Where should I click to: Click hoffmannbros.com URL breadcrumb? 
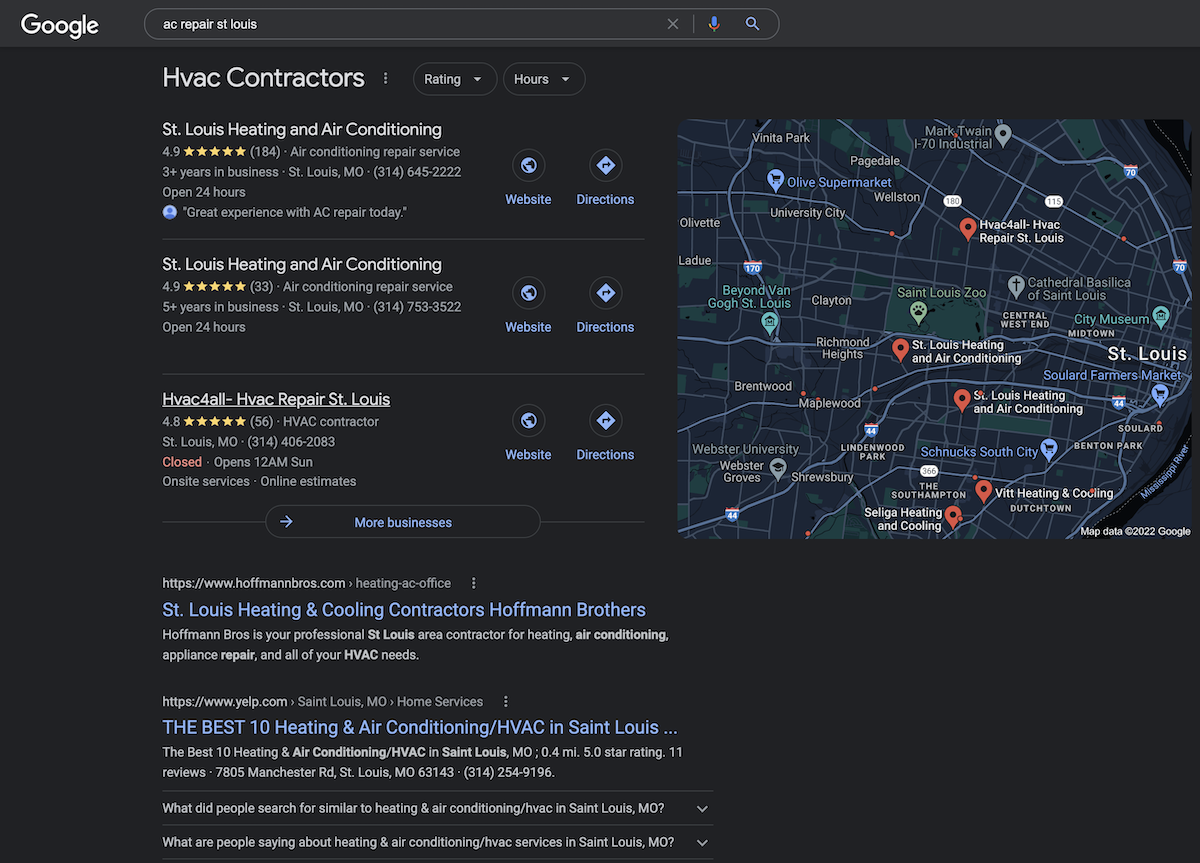point(306,583)
